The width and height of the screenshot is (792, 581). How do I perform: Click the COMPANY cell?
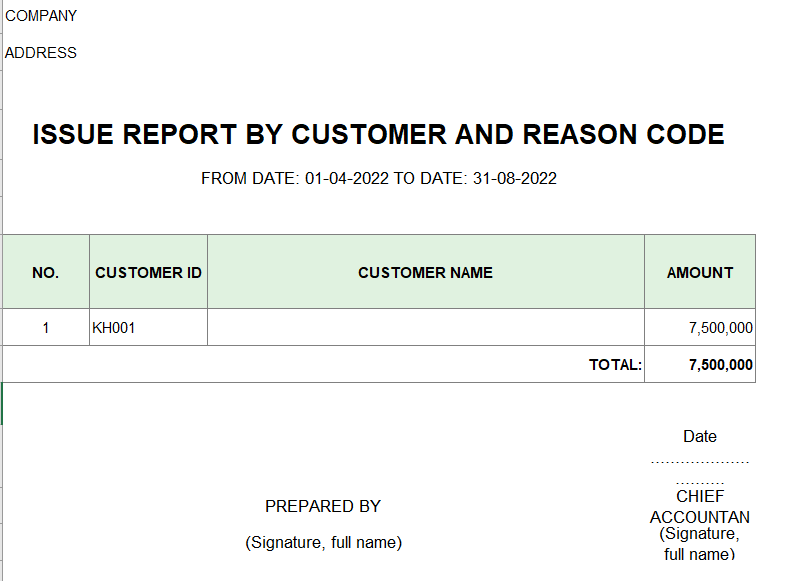[41, 16]
